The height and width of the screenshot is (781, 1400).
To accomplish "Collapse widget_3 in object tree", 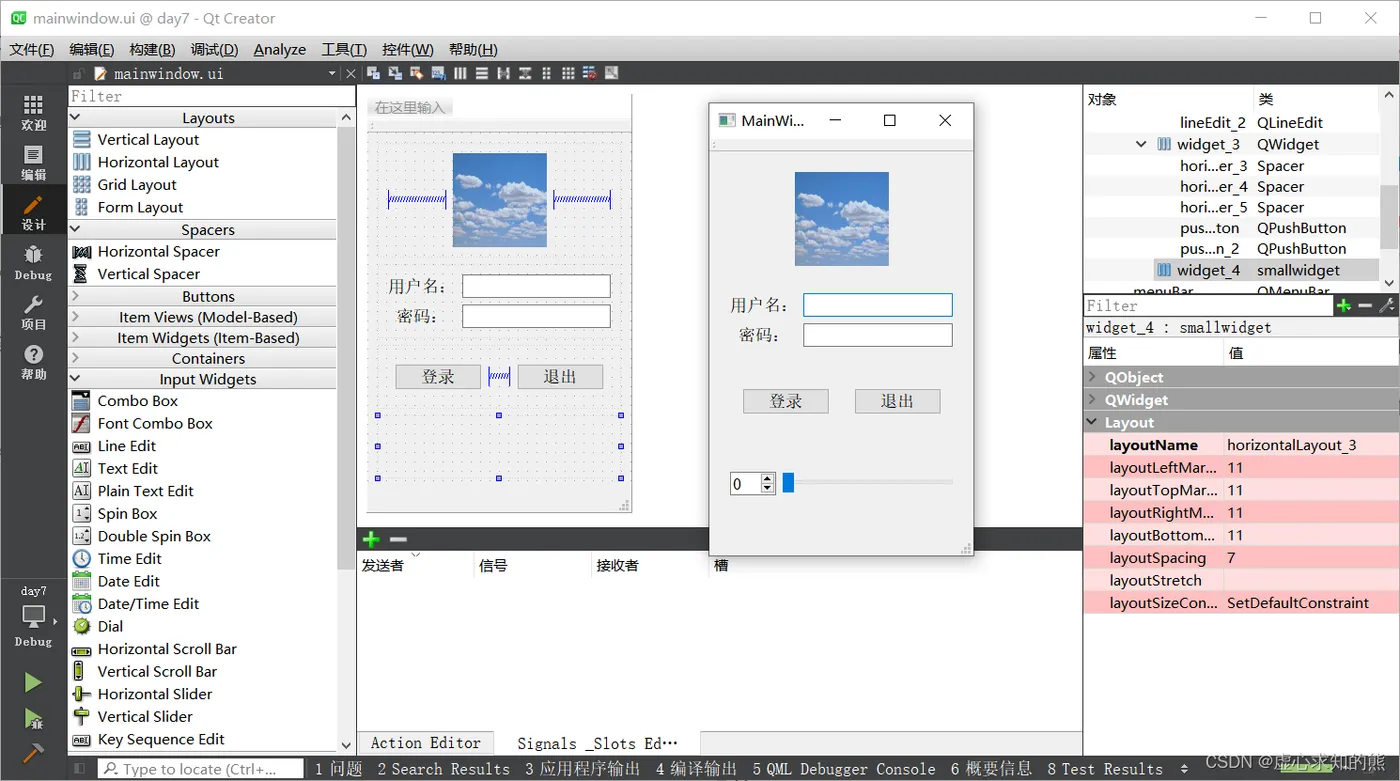I will (1141, 144).
